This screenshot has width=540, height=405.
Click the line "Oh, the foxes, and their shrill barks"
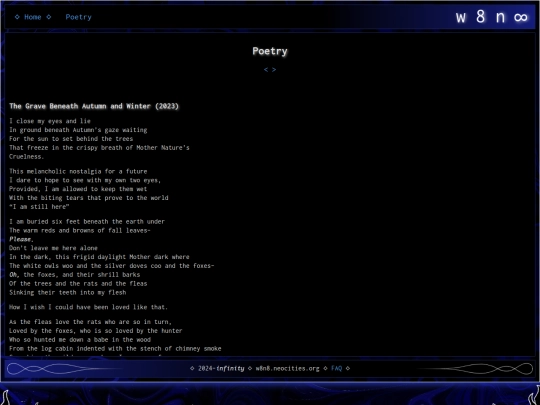pyautogui.click(x=75, y=275)
